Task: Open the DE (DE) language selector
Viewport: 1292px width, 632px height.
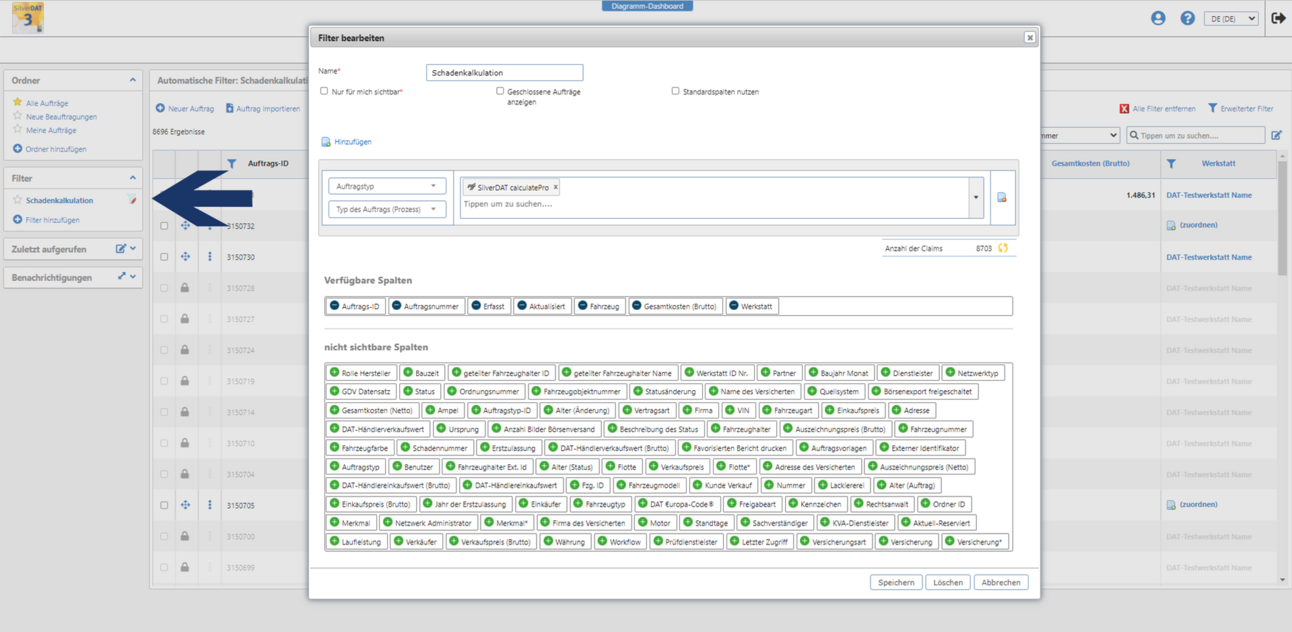Action: click(1231, 18)
